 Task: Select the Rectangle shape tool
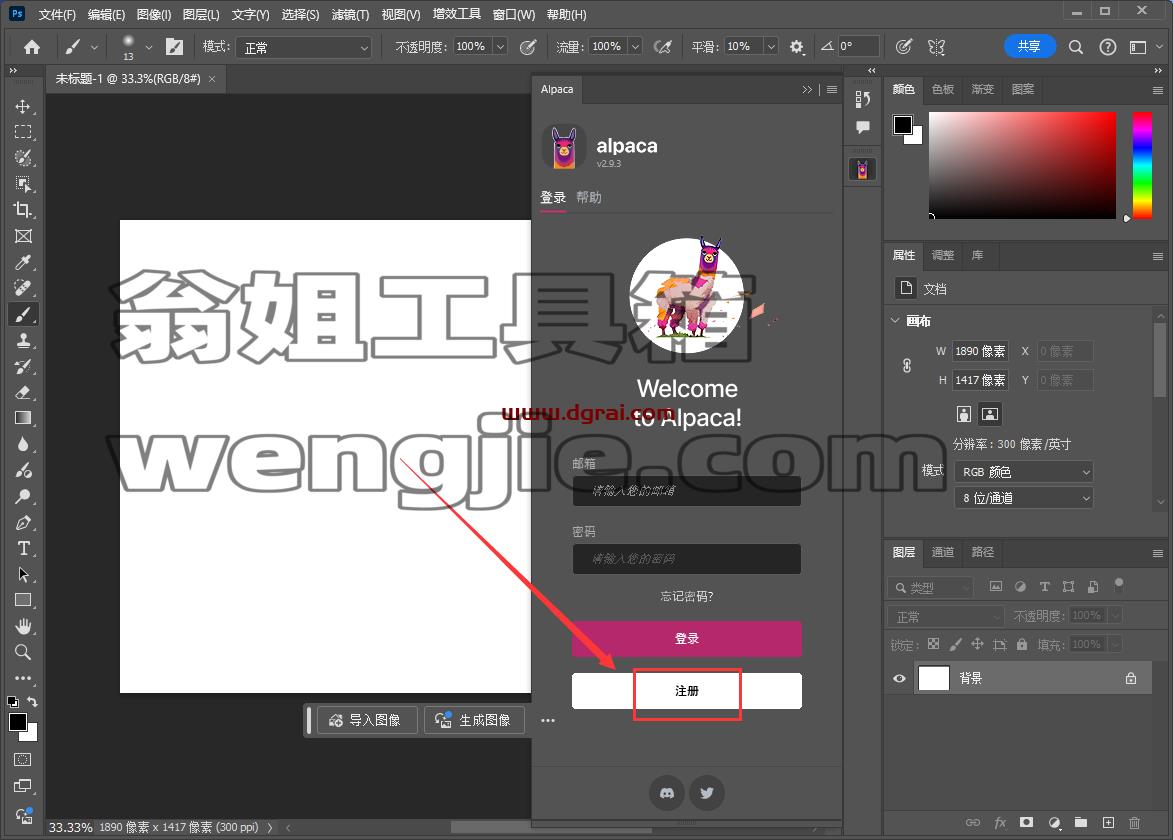click(22, 600)
